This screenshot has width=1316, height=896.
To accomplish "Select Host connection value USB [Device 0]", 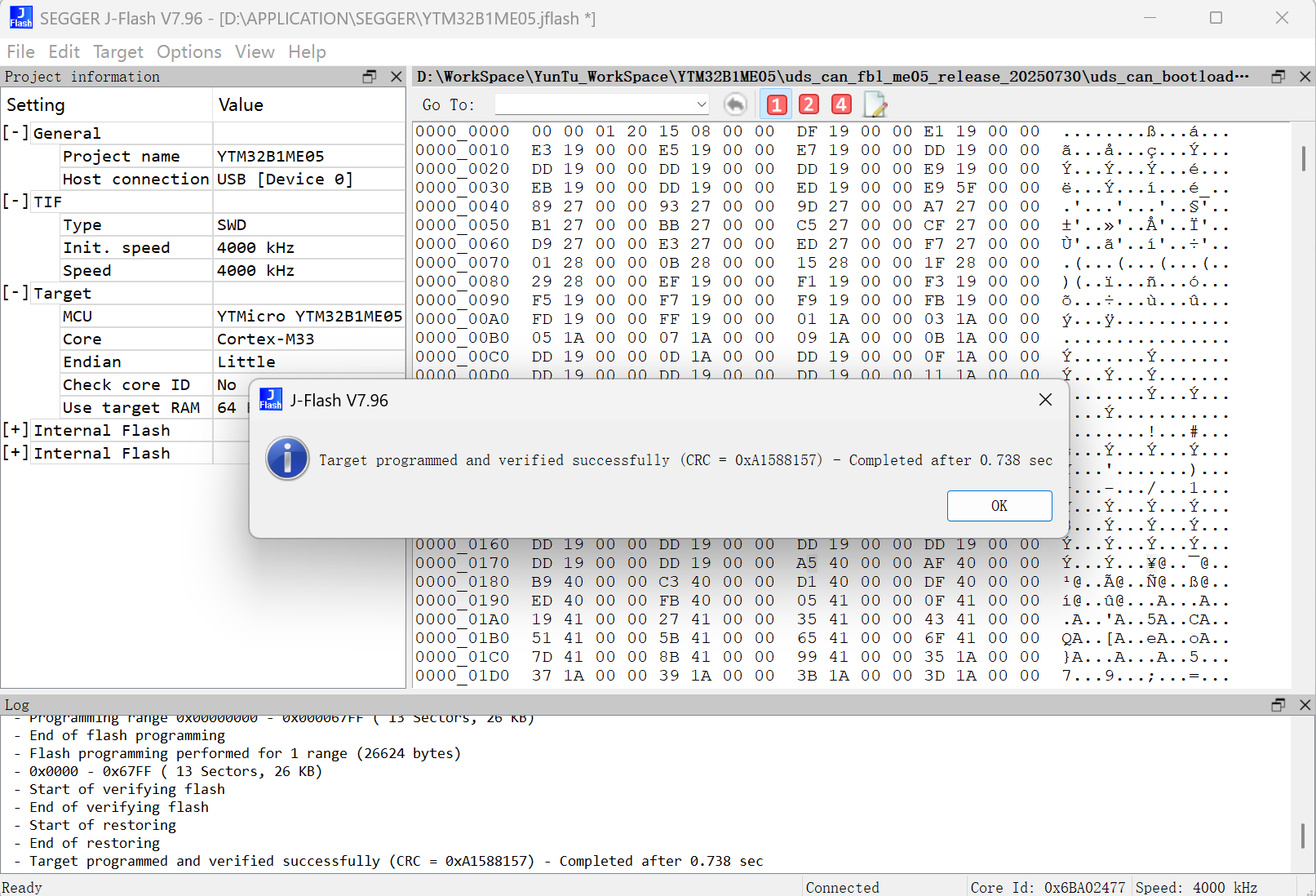I will (x=285, y=179).
